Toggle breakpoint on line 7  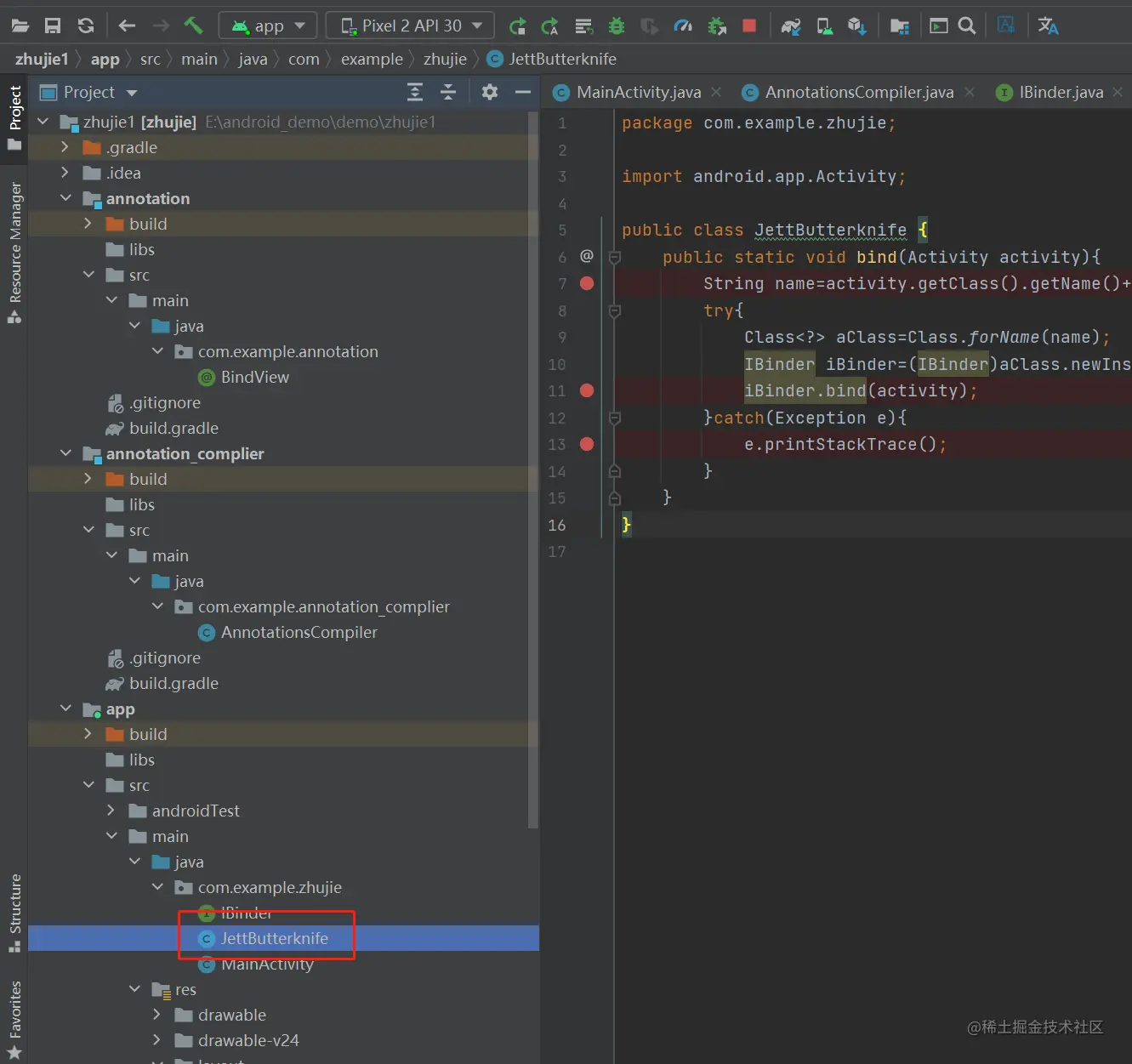[x=587, y=283]
